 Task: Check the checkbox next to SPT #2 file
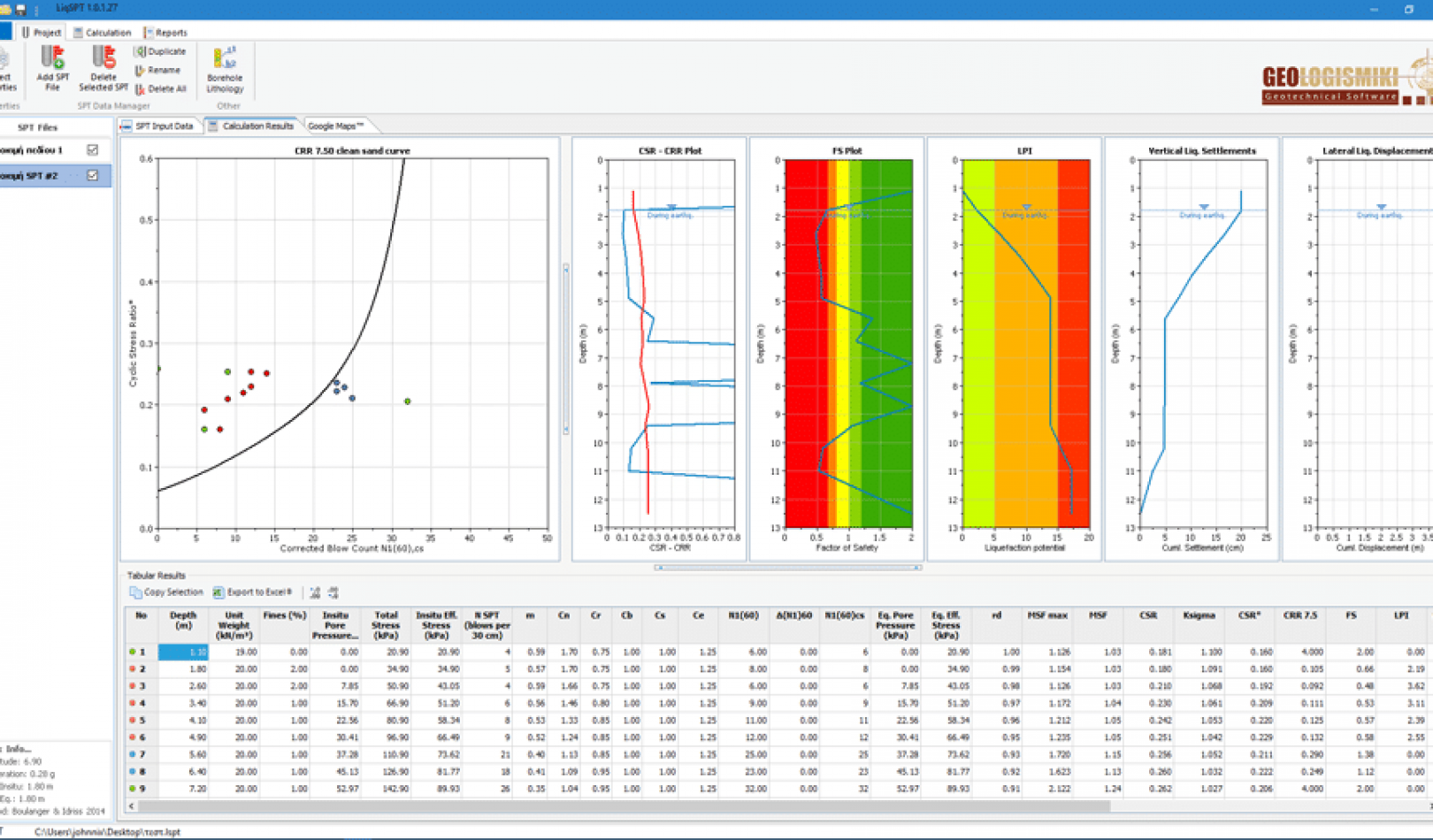coord(92,176)
